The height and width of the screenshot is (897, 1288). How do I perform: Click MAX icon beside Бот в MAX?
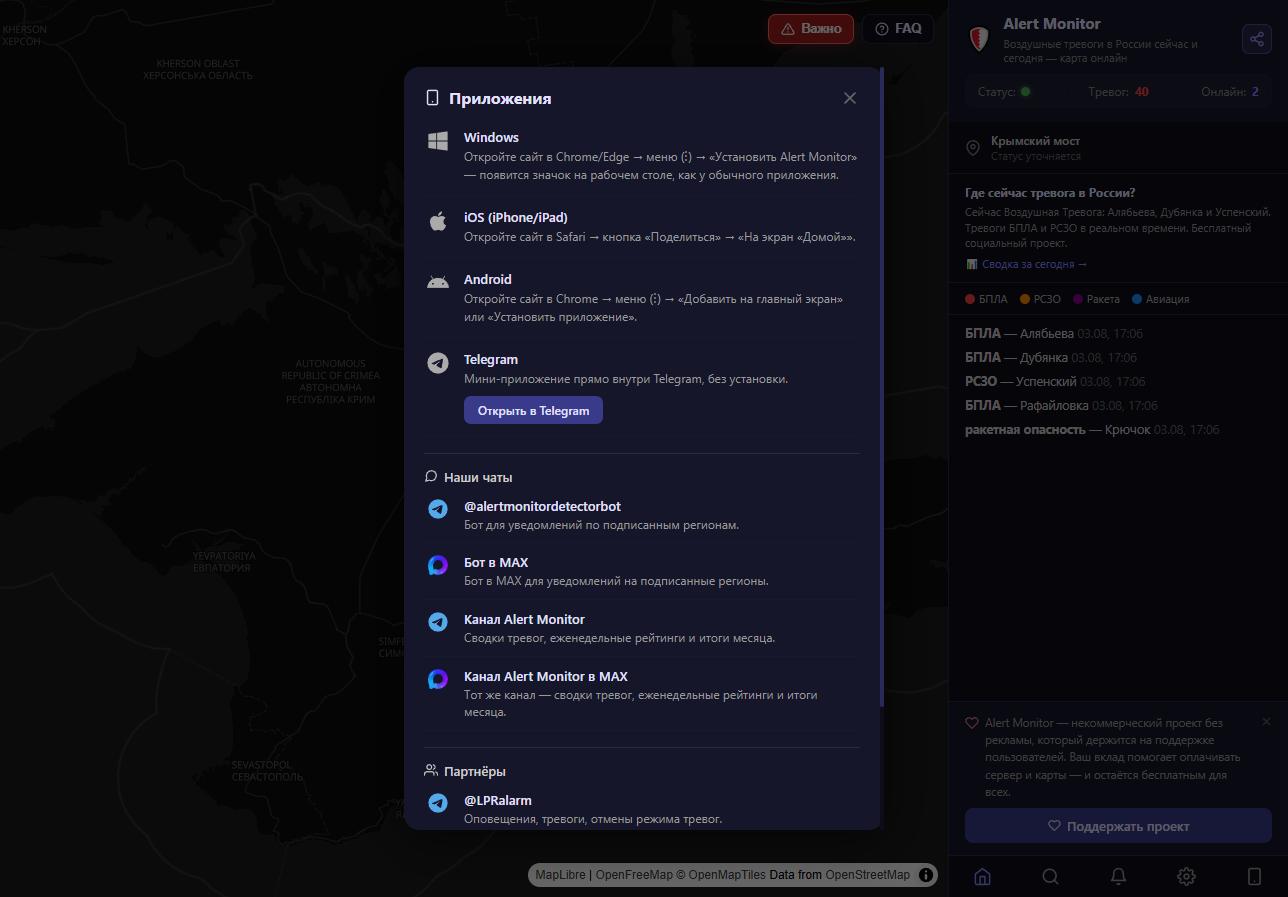(x=438, y=565)
